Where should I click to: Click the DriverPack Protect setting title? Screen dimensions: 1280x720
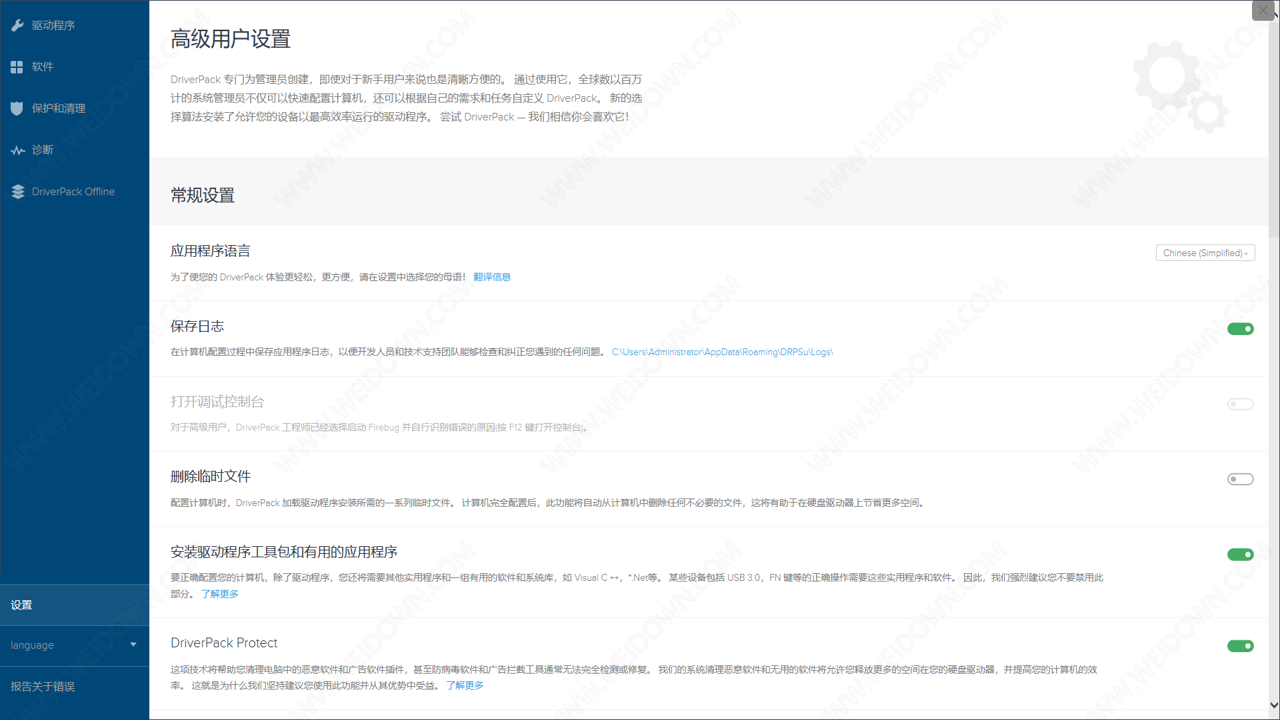click(224, 643)
